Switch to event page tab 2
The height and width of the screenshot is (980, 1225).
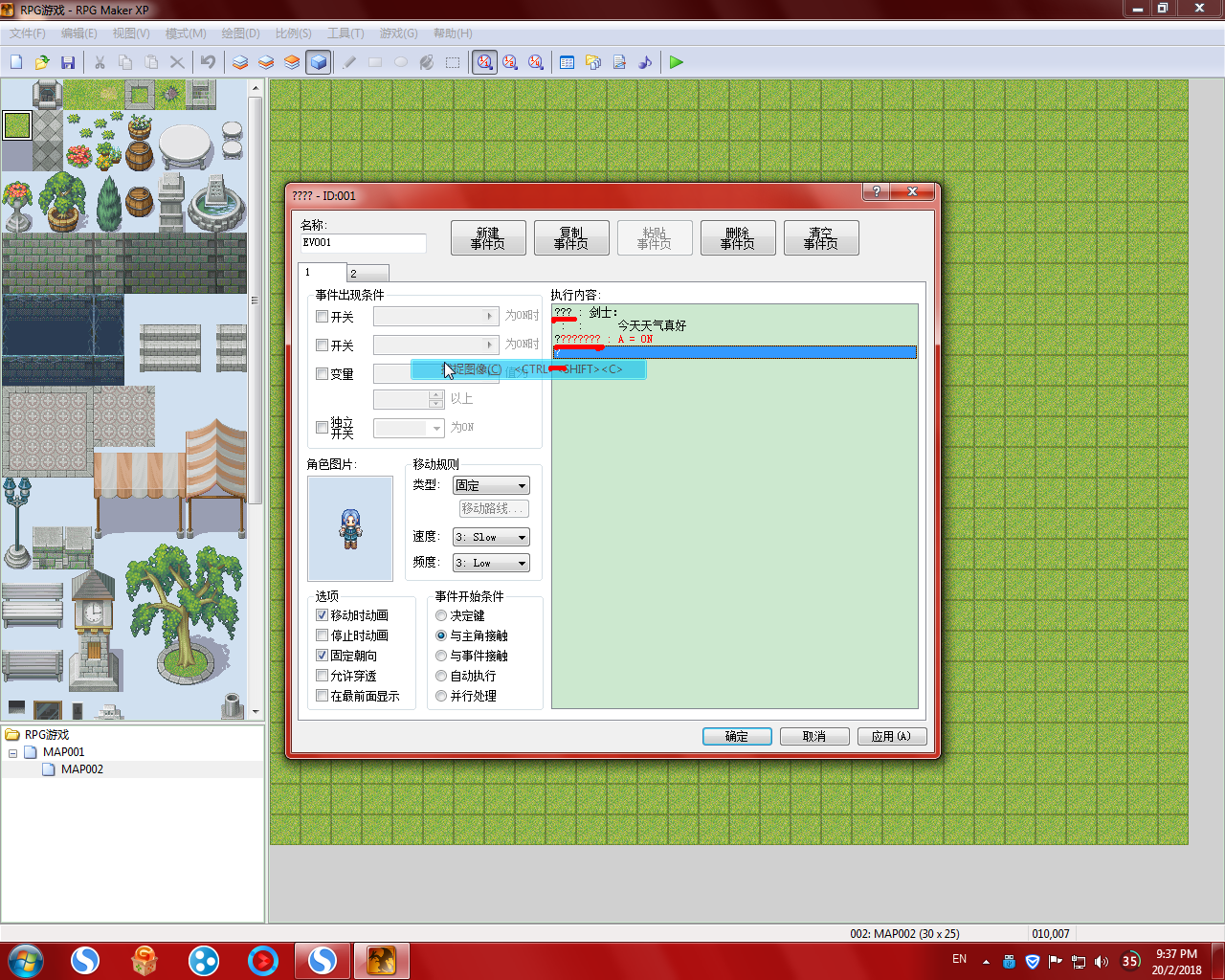(367, 274)
